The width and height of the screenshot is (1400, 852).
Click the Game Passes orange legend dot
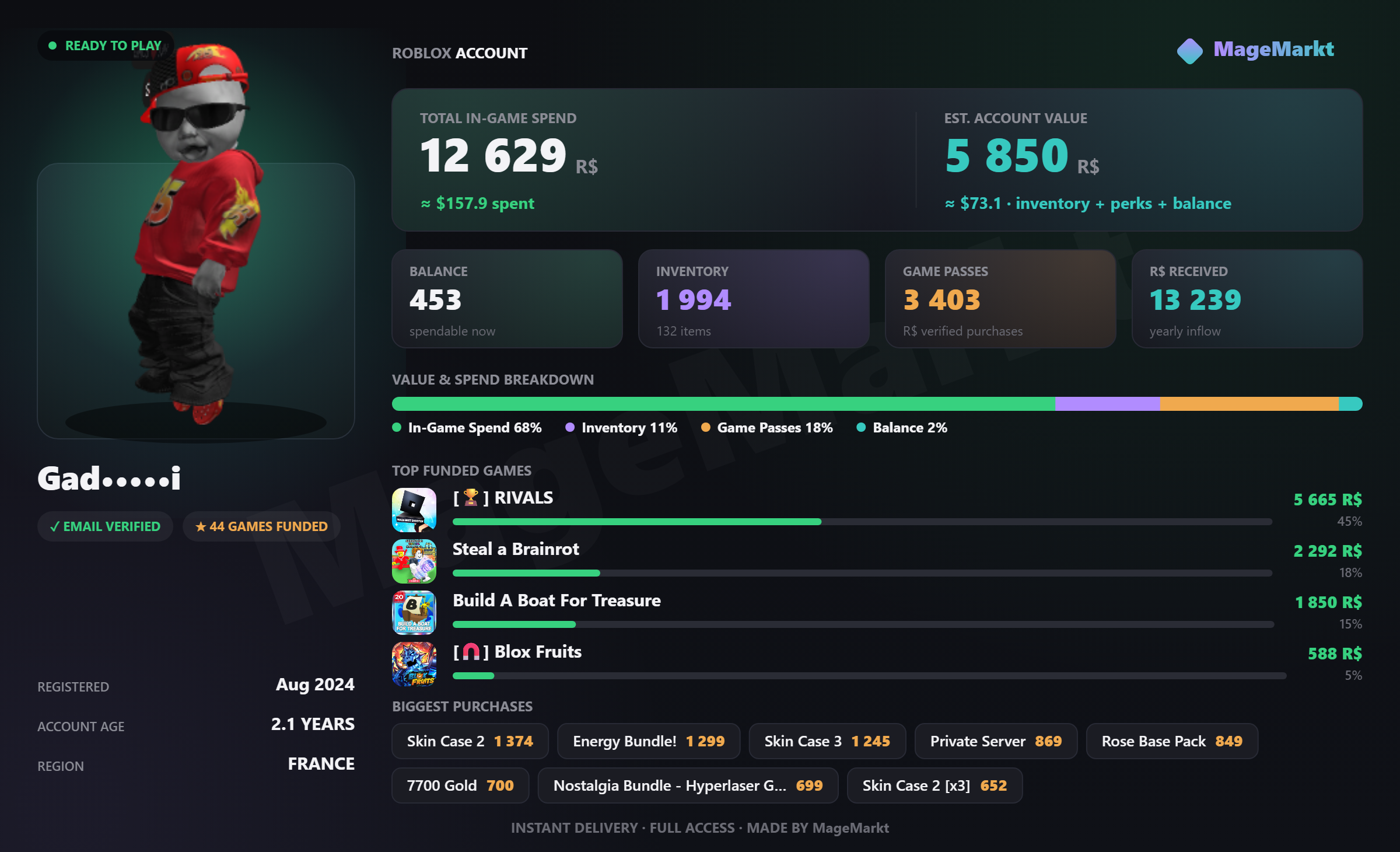(x=706, y=427)
